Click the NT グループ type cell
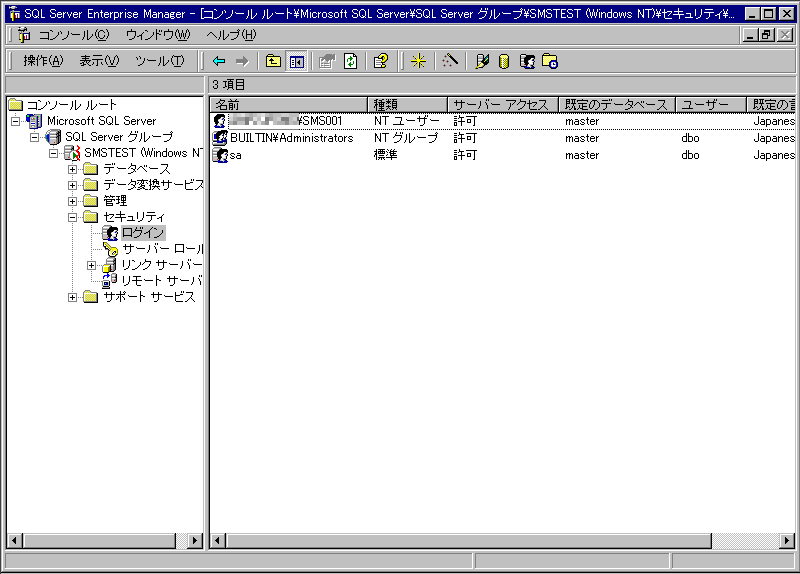 pyautogui.click(x=406, y=138)
